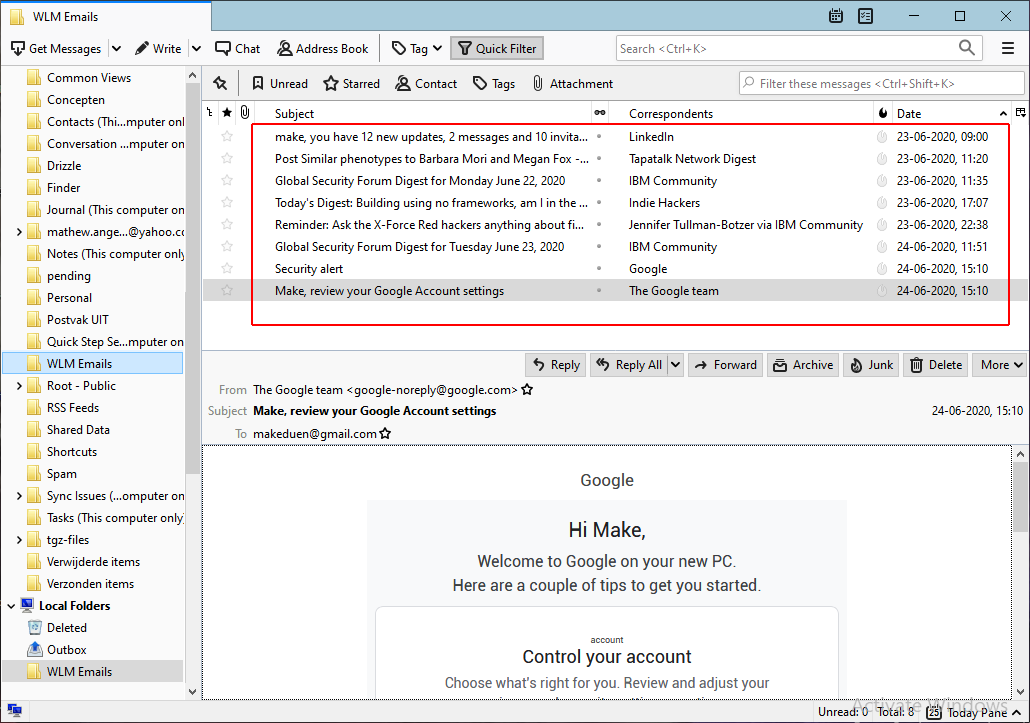Filter by Unread messages
1030x723 pixels.
280,83
